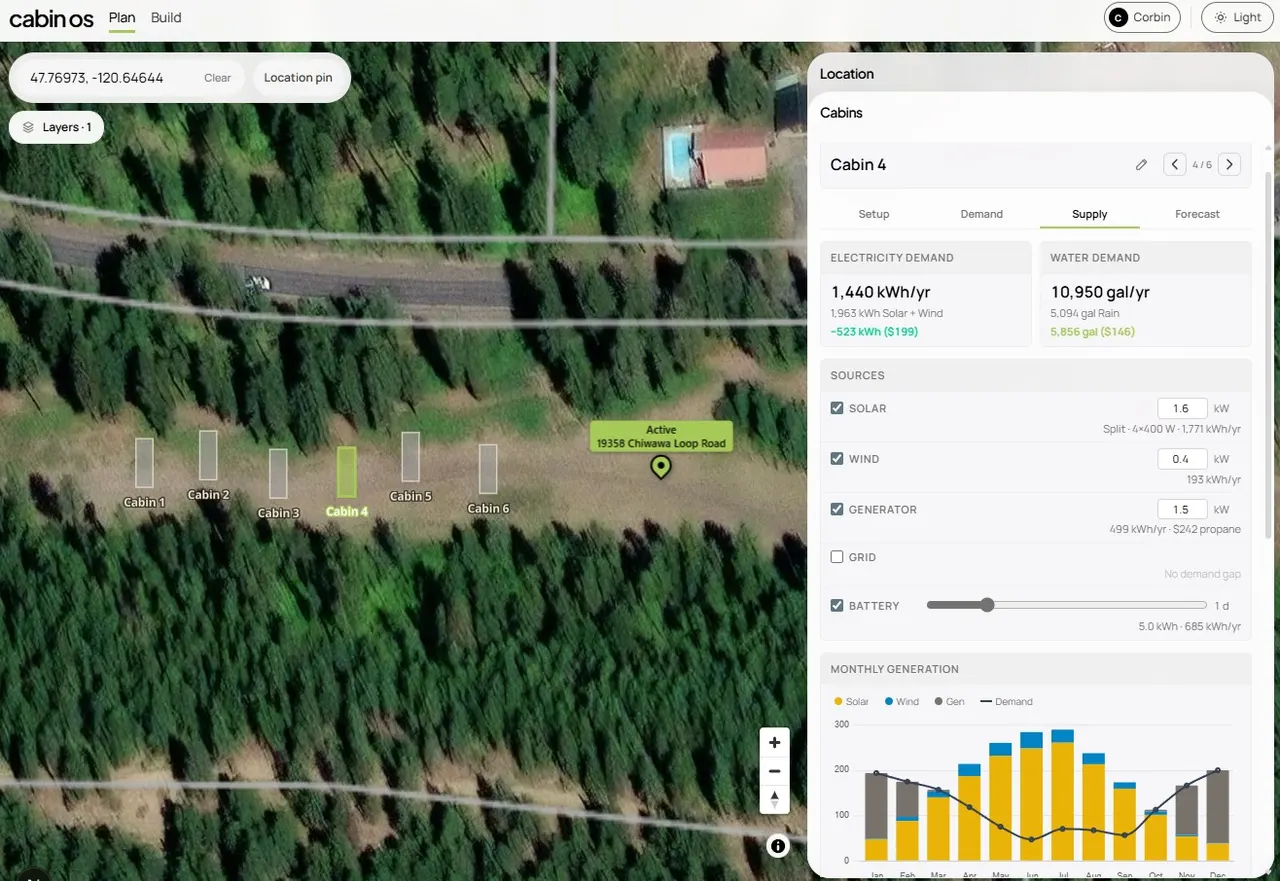Uncheck the Generator source checkbox

tap(837, 509)
